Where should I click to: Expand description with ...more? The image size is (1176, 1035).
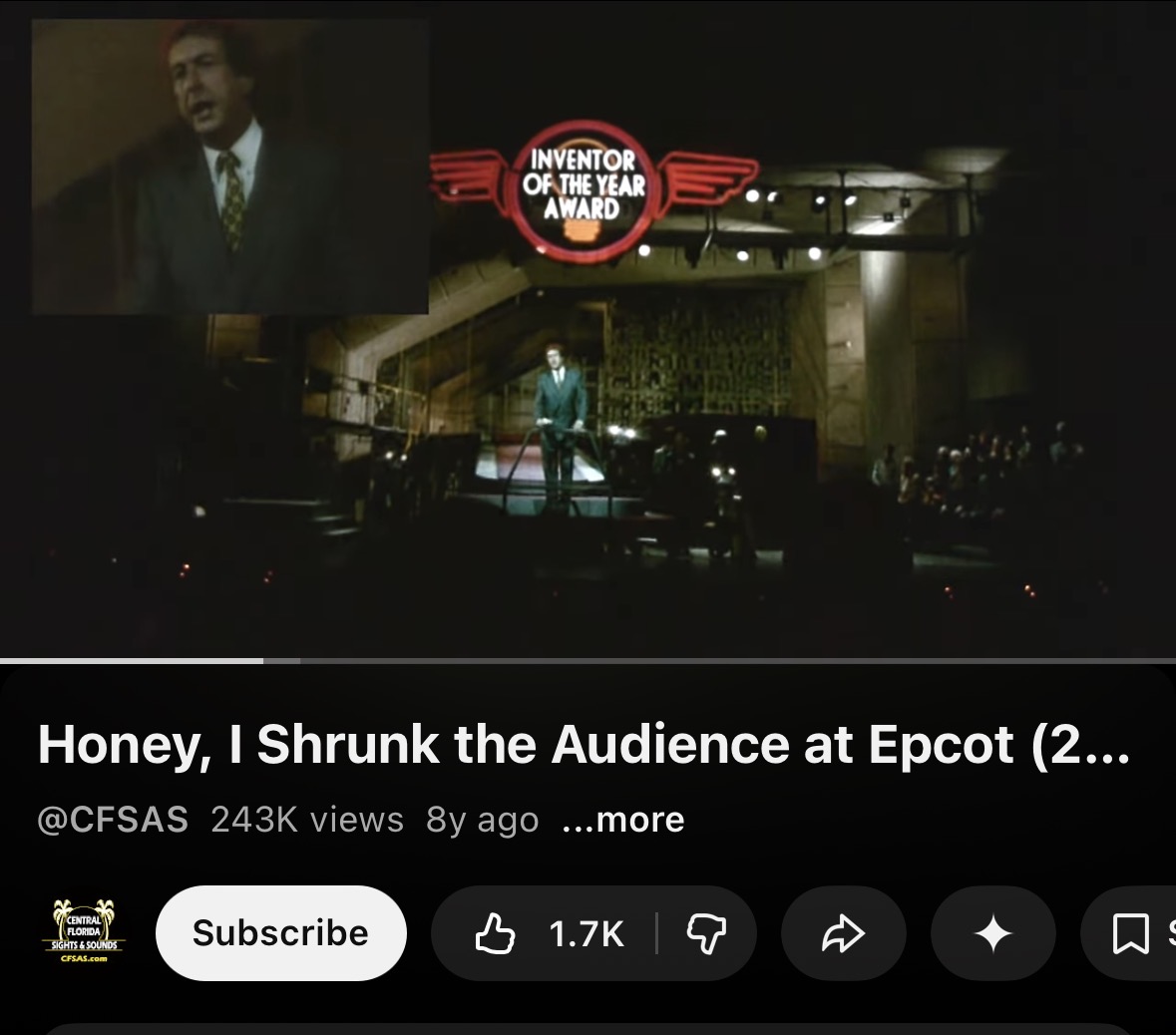[x=623, y=819]
